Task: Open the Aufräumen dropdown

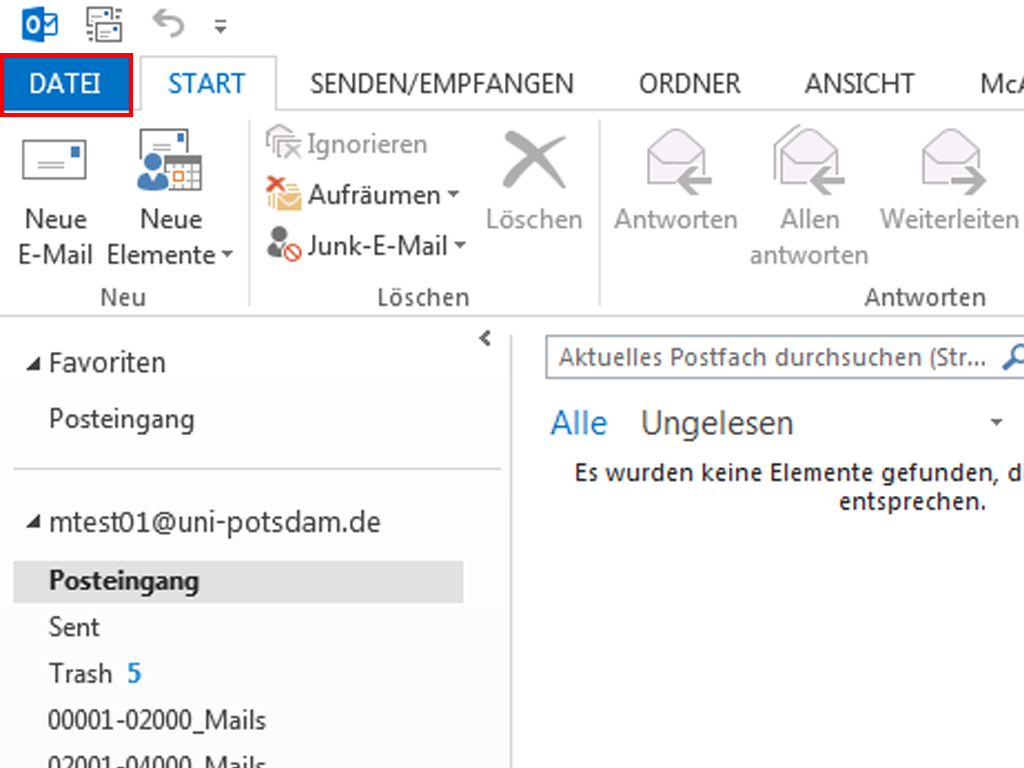Action: 455,195
